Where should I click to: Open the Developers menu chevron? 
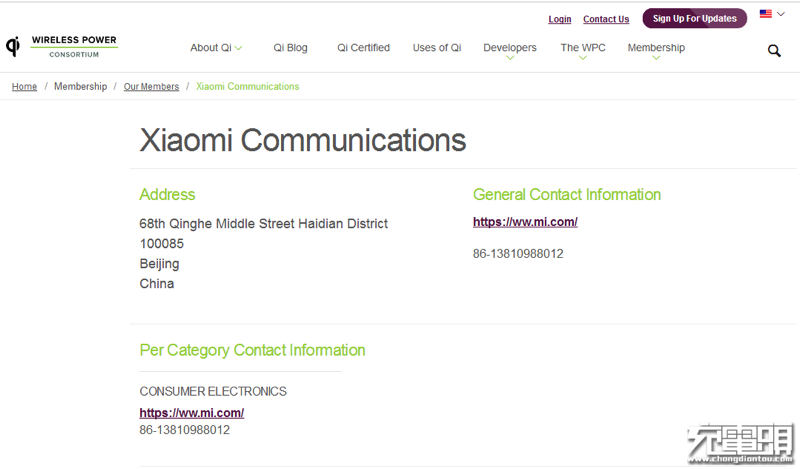[x=510, y=58]
